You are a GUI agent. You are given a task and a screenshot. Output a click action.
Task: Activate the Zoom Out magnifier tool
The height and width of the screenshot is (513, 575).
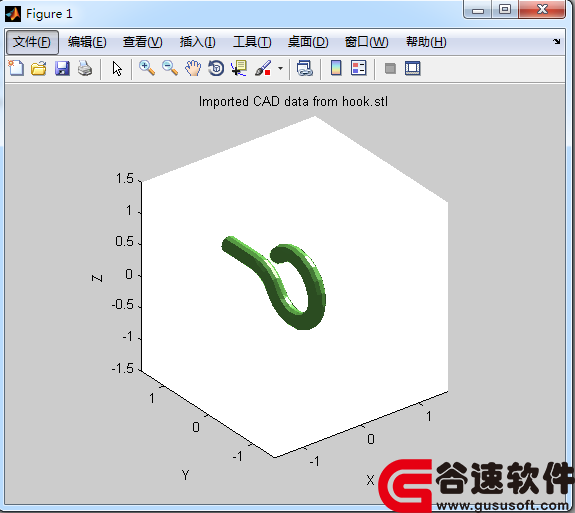pyautogui.click(x=170, y=68)
